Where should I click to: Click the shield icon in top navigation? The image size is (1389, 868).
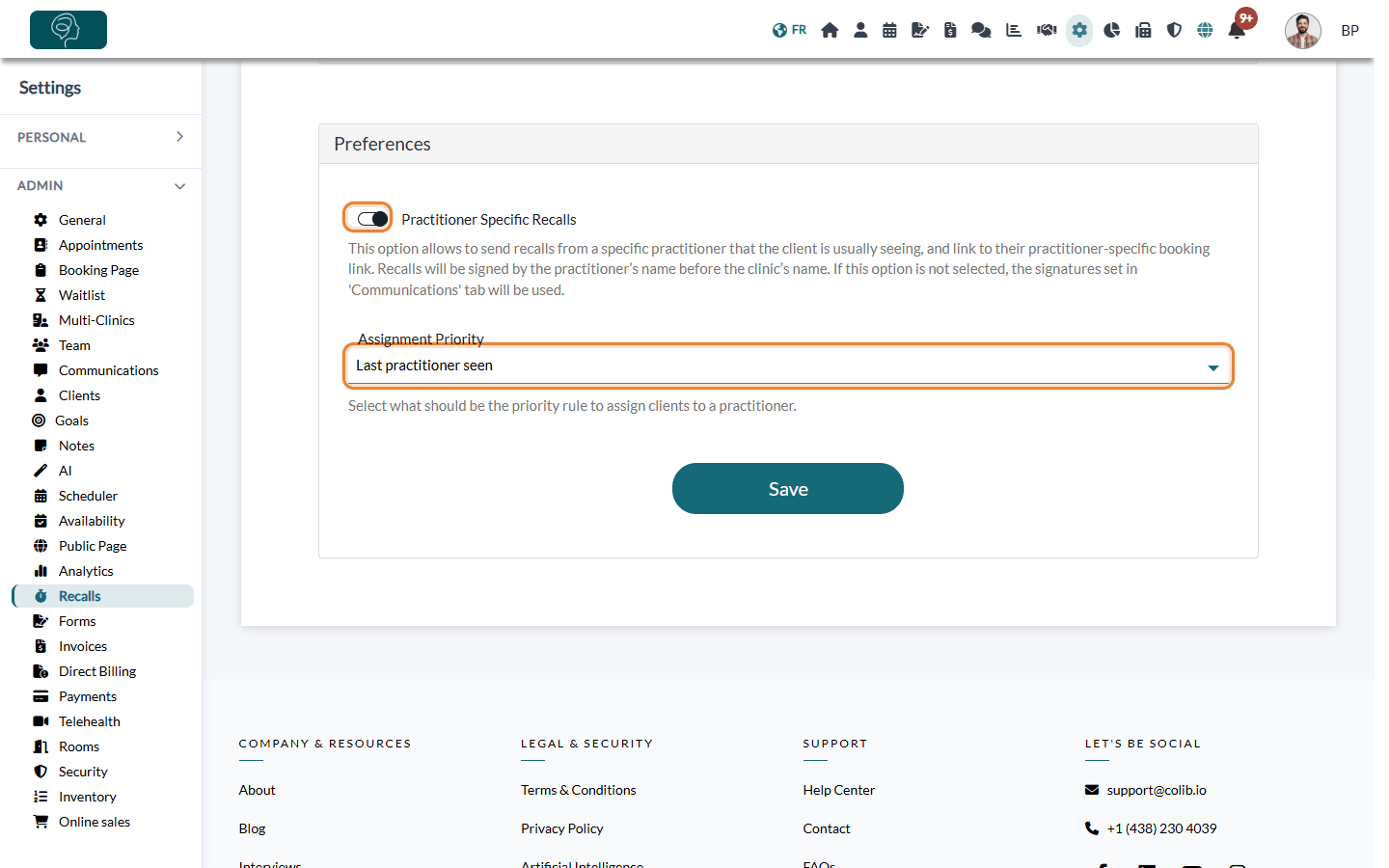[1174, 30]
